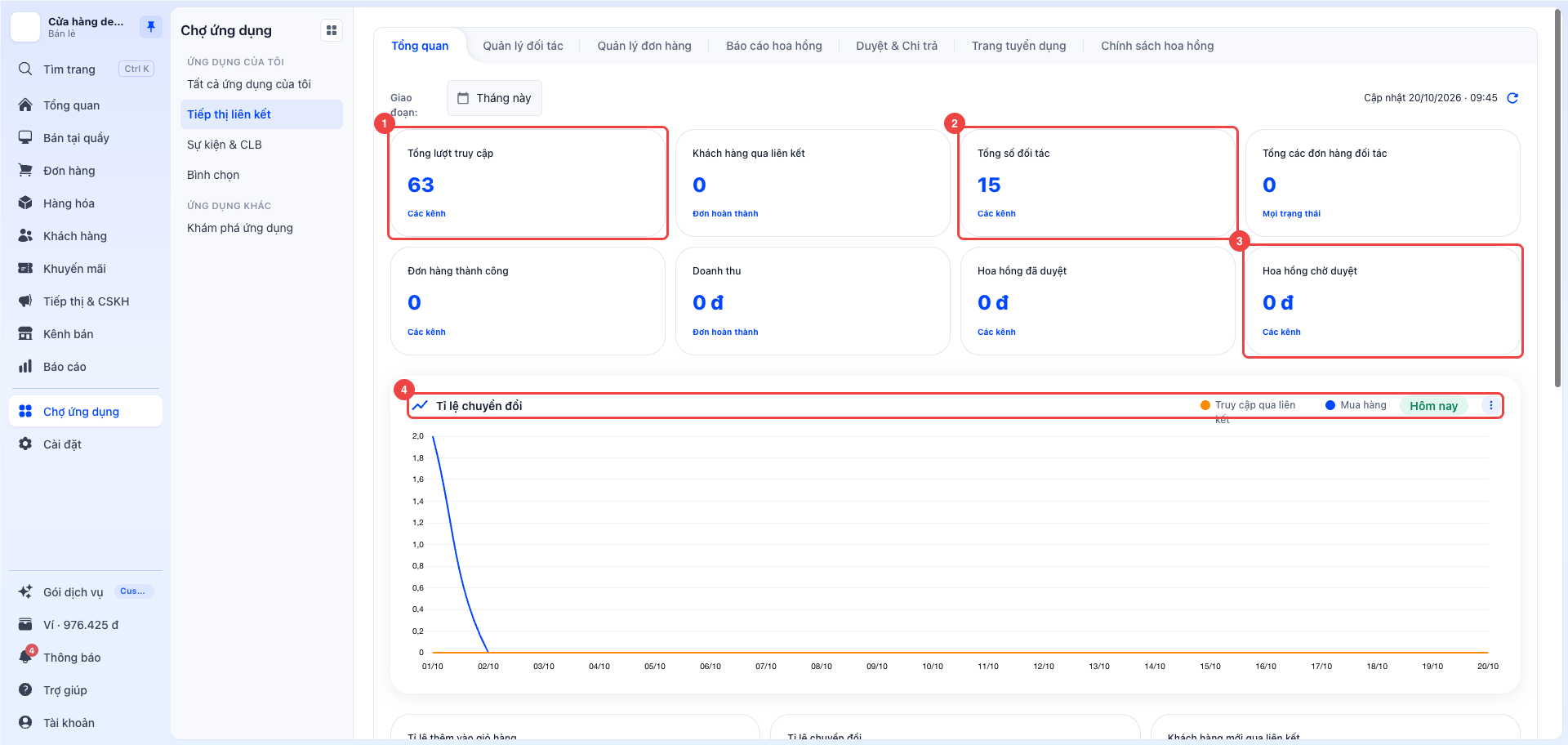Click the Bán tại quầy monitor icon
This screenshot has width=1568, height=745.
coord(25,137)
